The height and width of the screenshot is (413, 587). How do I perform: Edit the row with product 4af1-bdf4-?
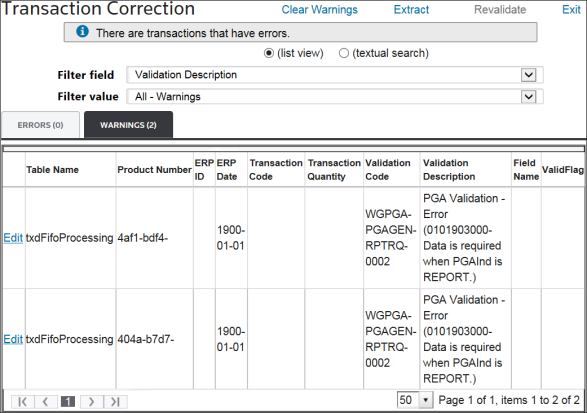point(13,238)
